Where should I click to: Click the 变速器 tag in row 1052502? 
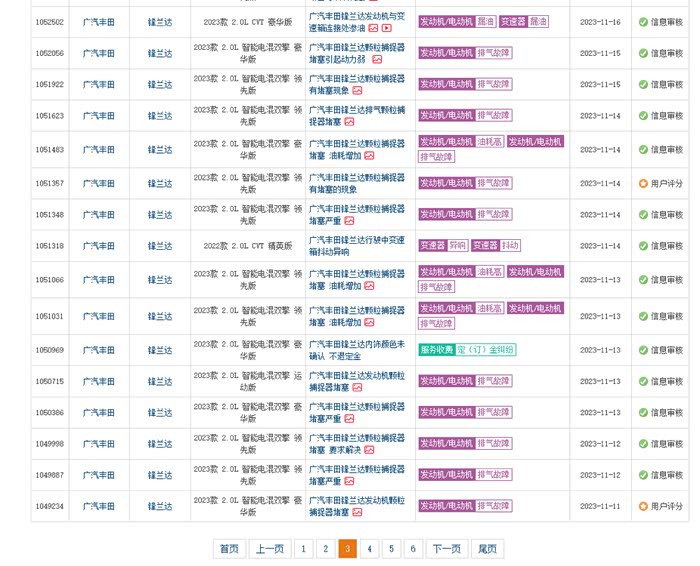tap(512, 22)
